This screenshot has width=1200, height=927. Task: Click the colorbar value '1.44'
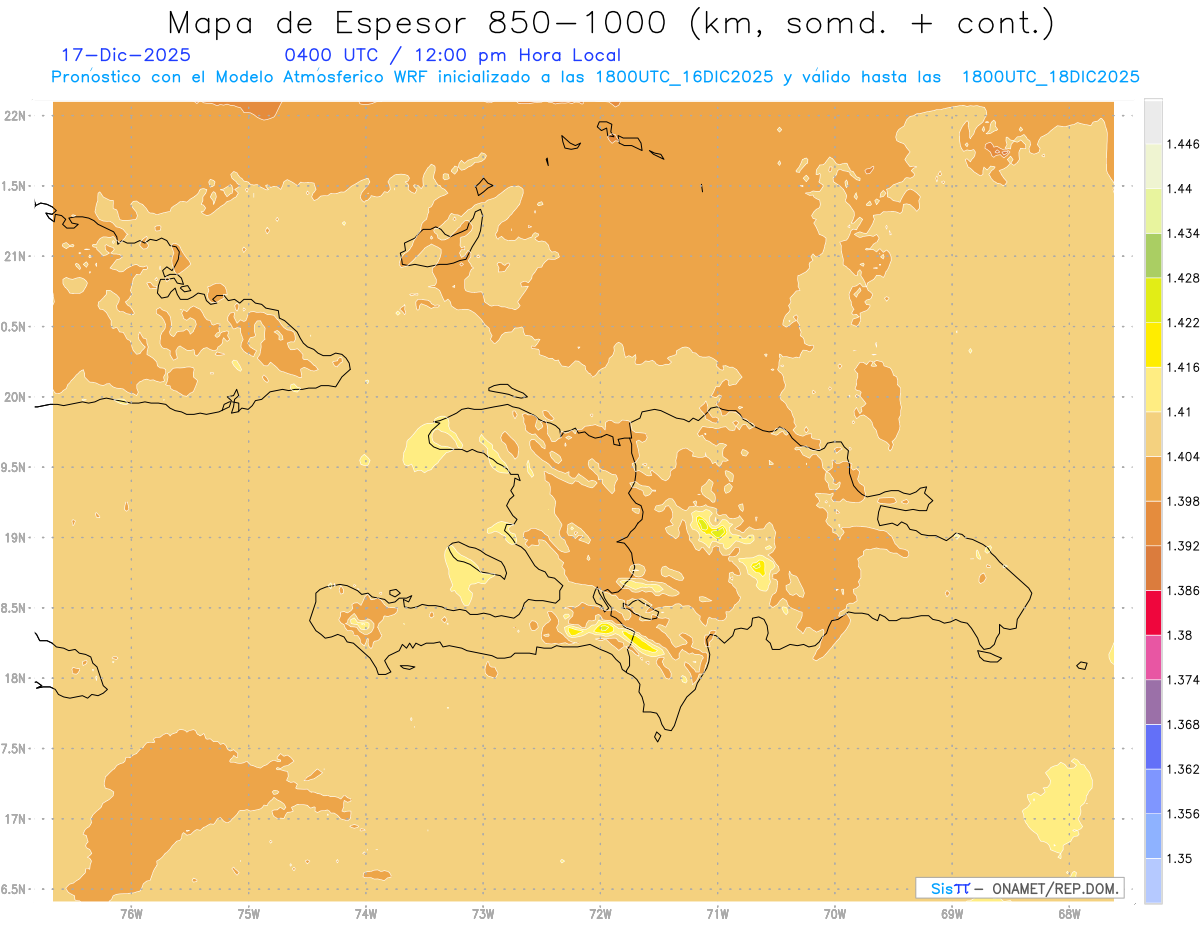pos(1179,189)
